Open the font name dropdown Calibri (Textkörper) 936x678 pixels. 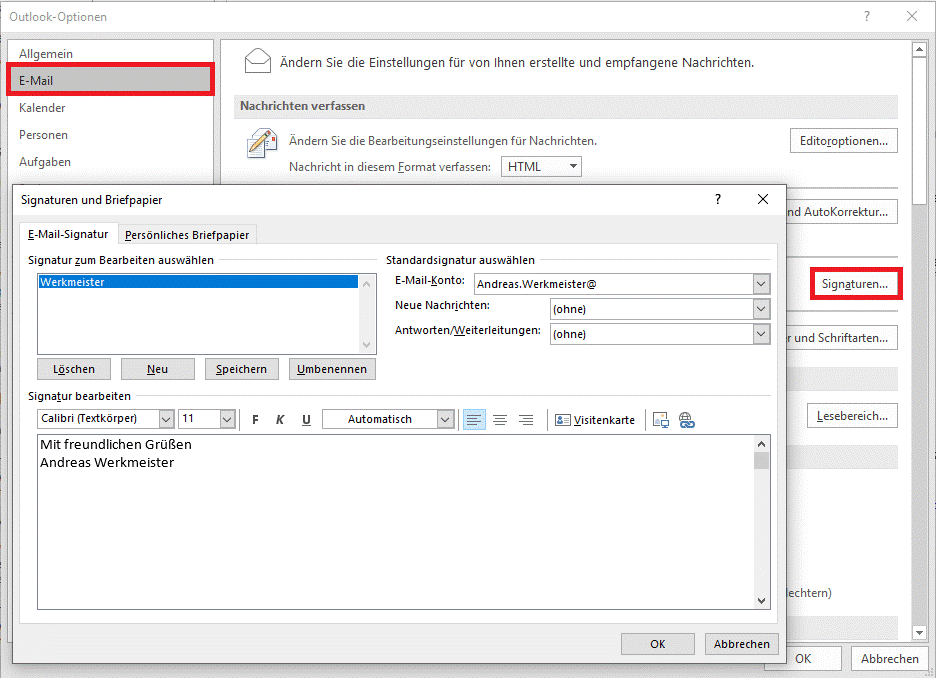click(166, 419)
